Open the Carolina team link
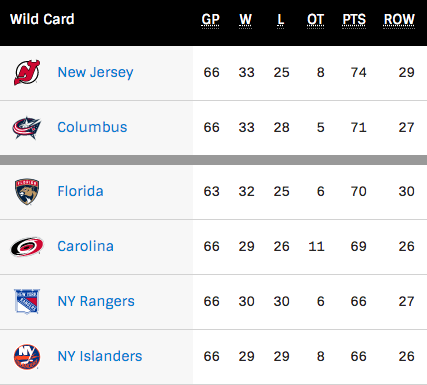 [x=86, y=246]
